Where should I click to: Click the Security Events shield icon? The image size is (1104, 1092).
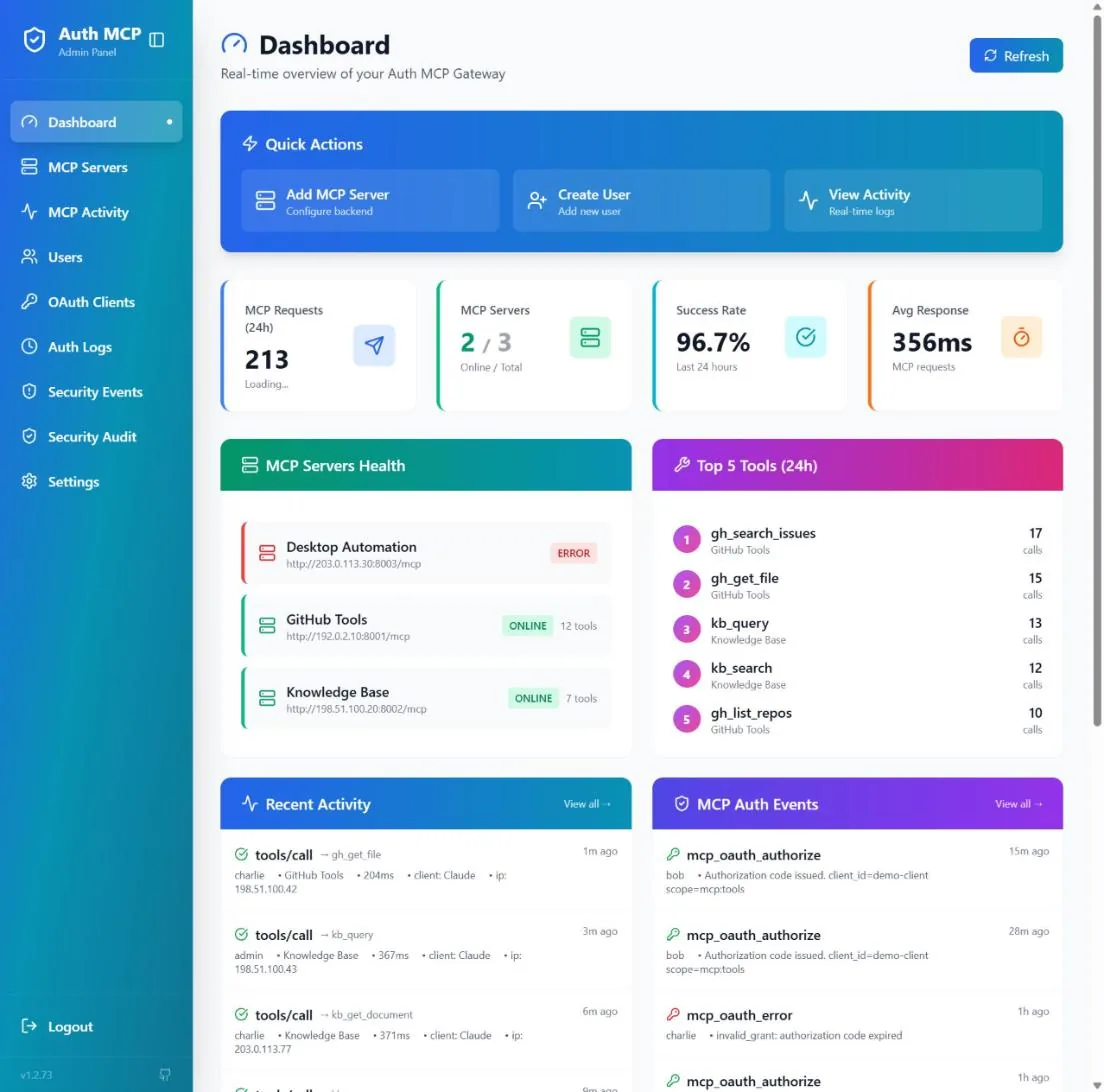(x=29, y=391)
